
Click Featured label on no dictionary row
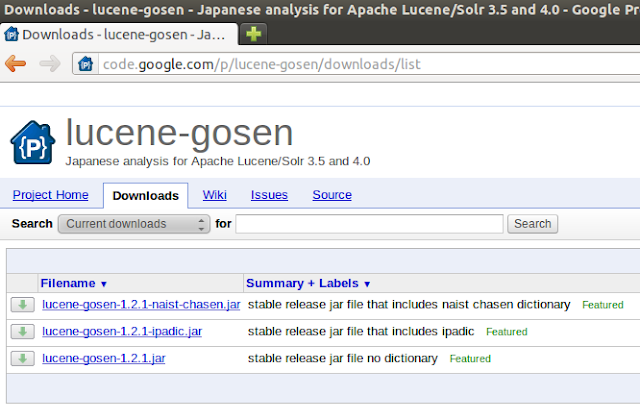pyautogui.click(x=470, y=359)
